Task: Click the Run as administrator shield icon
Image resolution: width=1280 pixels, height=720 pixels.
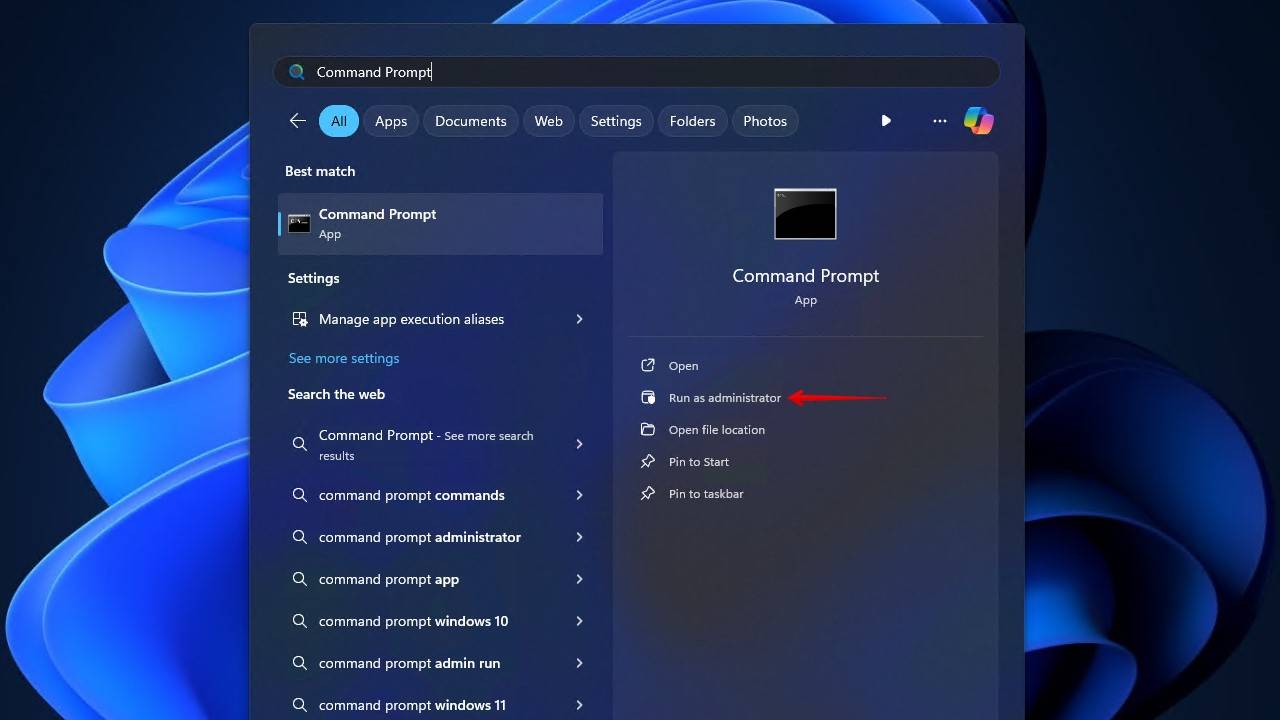Action: click(648, 398)
